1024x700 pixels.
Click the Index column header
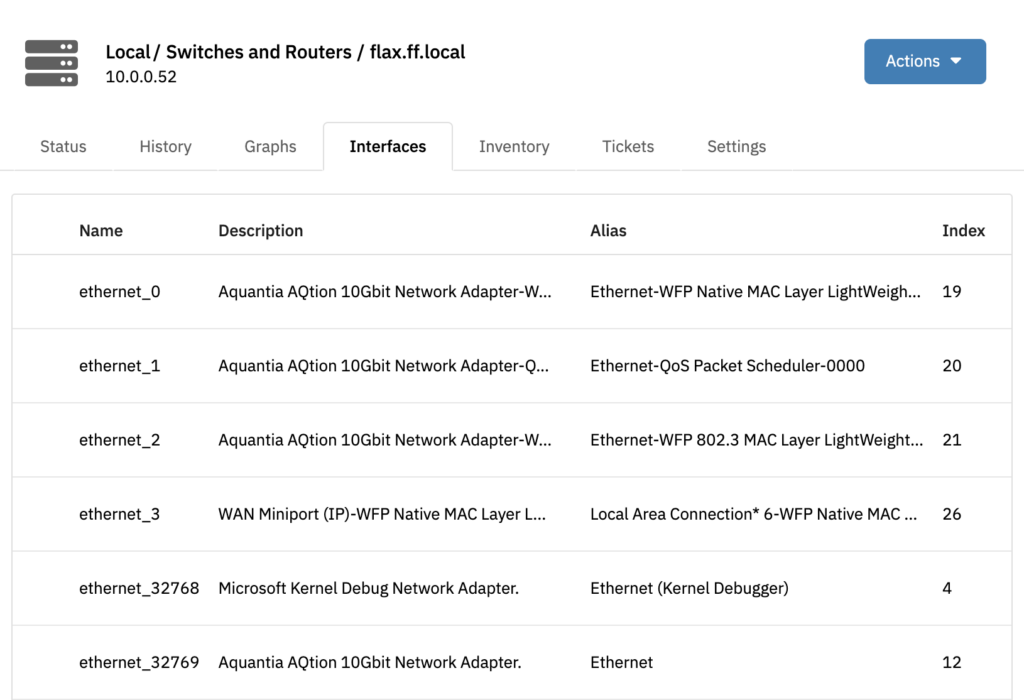click(x=963, y=231)
